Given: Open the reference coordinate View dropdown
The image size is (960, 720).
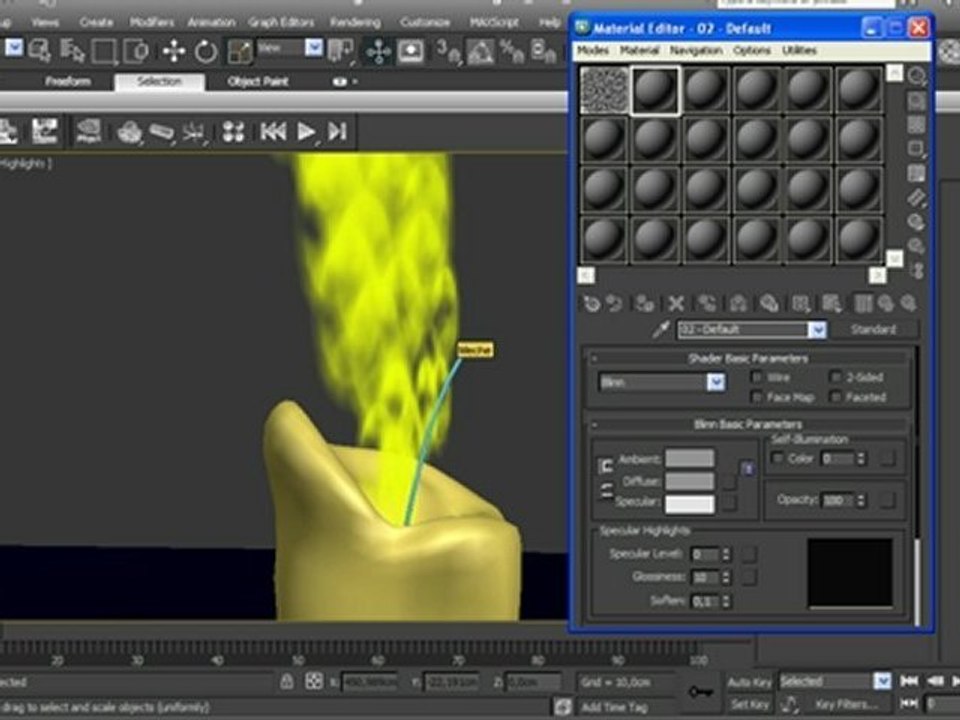Looking at the screenshot, I should point(314,48).
